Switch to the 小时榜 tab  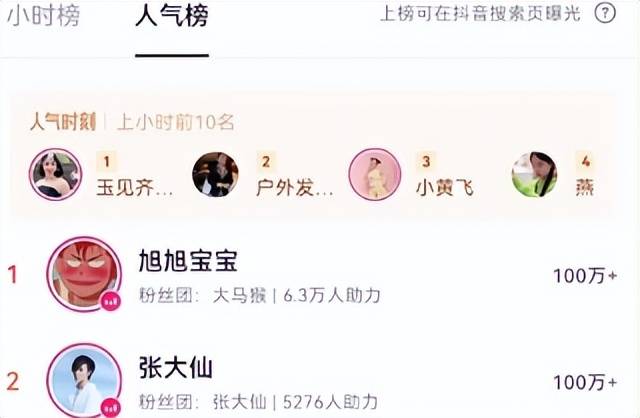tap(43, 16)
